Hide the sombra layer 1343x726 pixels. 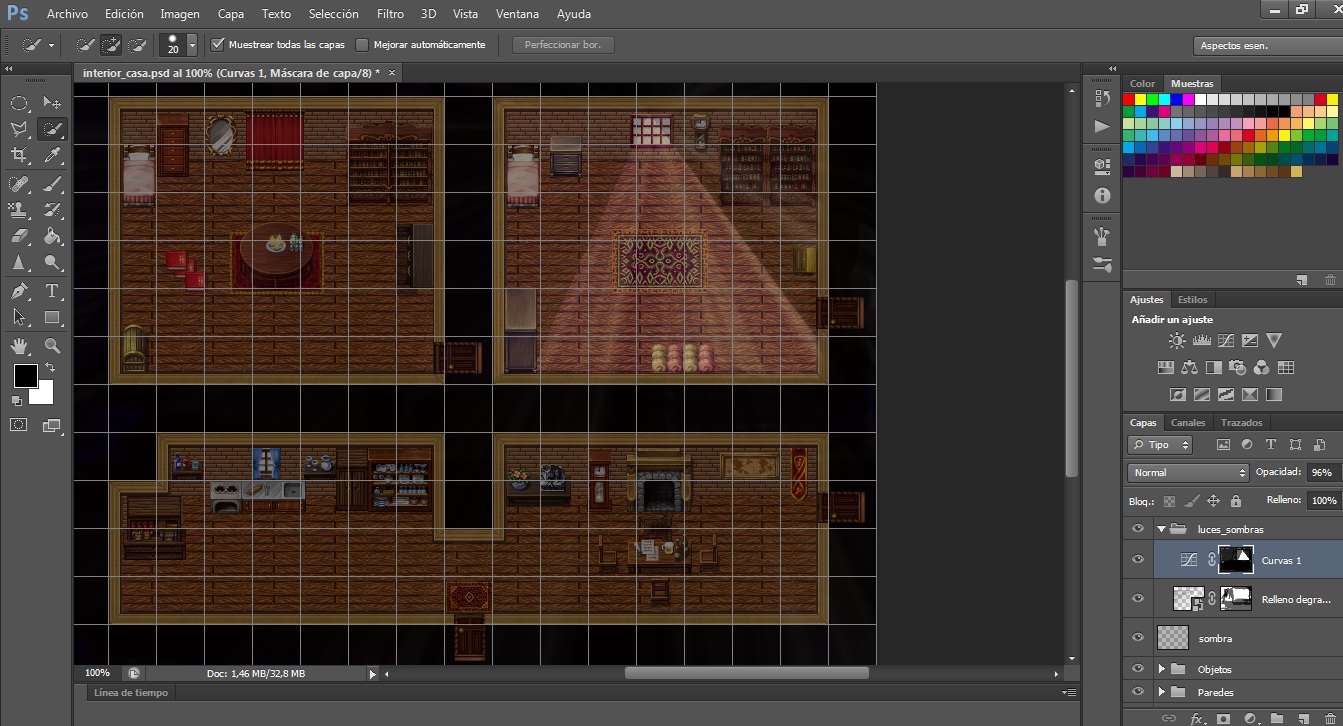coord(1137,637)
